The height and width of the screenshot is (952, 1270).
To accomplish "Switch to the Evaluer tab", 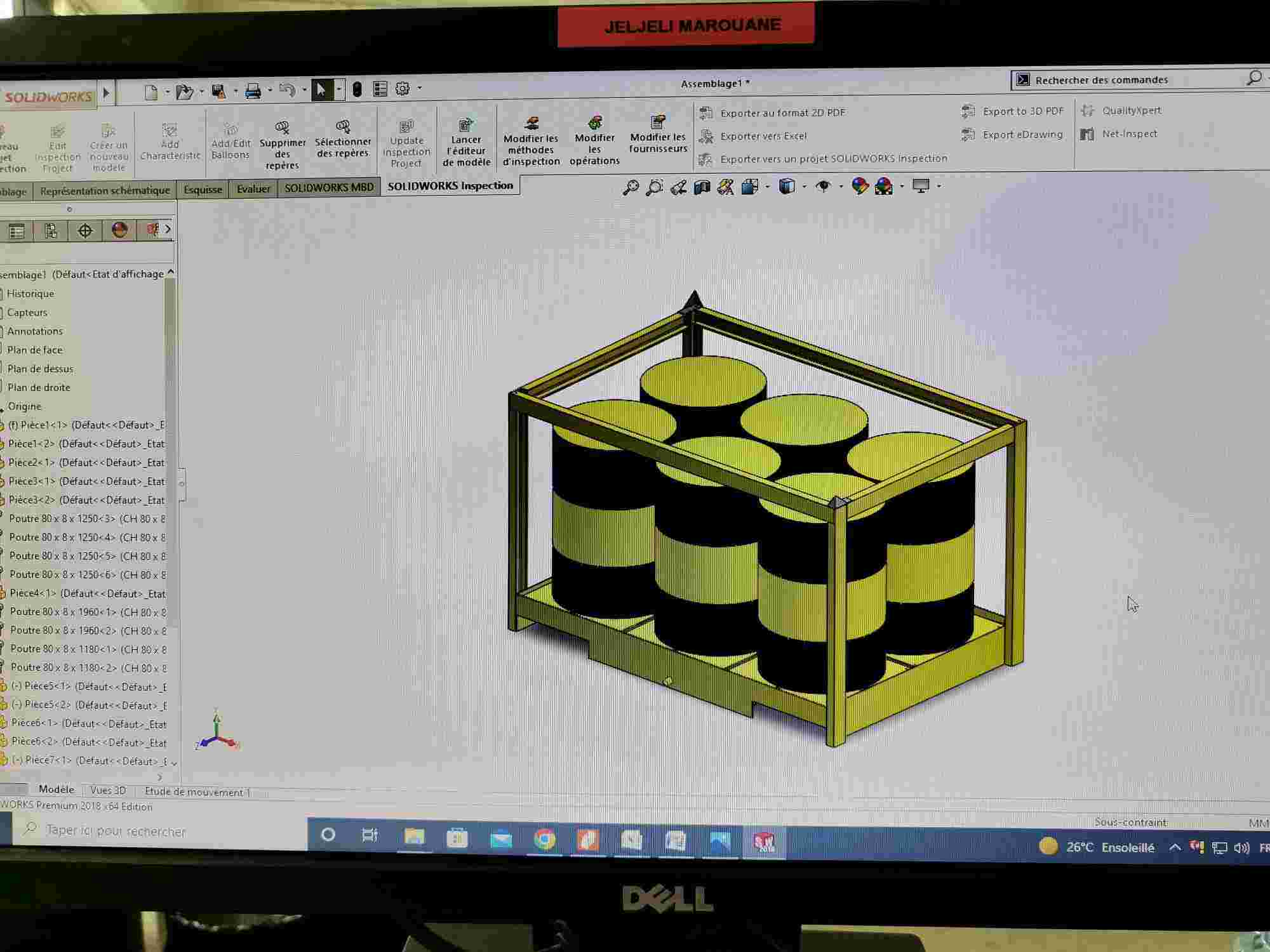I will pos(253,189).
